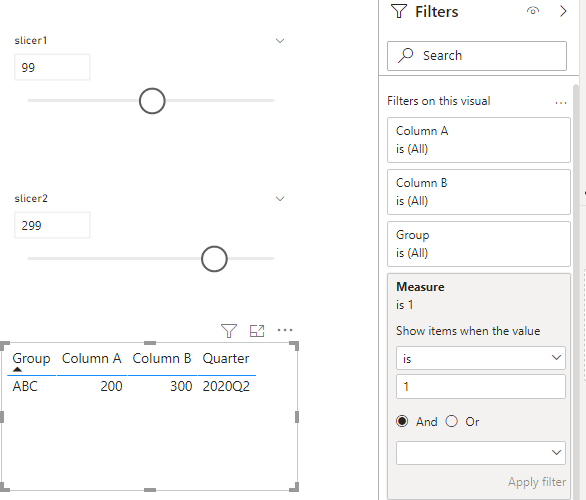The height and width of the screenshot is (500, 586).
Task: Toggle the Filters pane eye visibility icon
Action: 533,11
